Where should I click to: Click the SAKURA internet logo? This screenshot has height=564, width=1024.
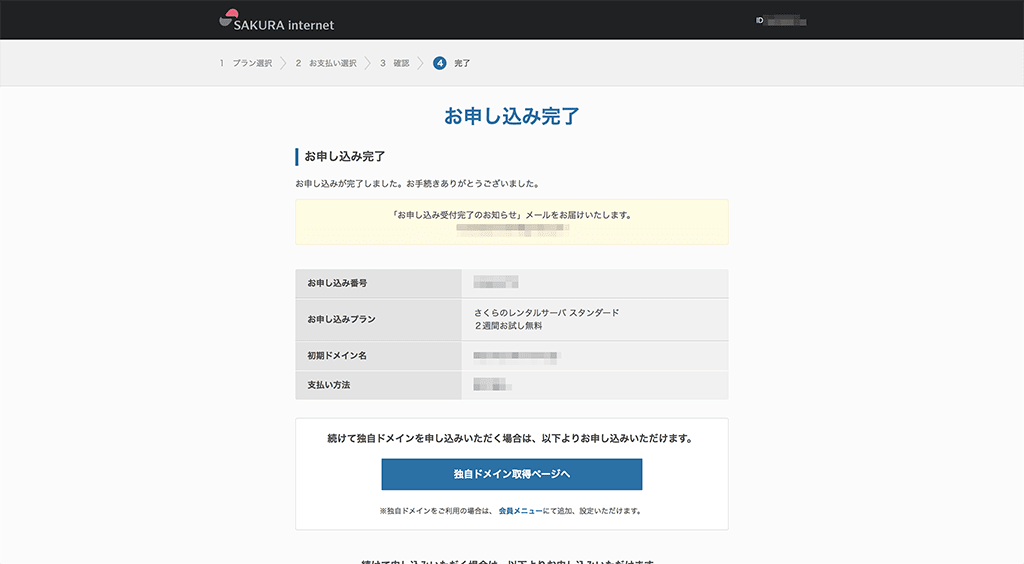[276, 20]
